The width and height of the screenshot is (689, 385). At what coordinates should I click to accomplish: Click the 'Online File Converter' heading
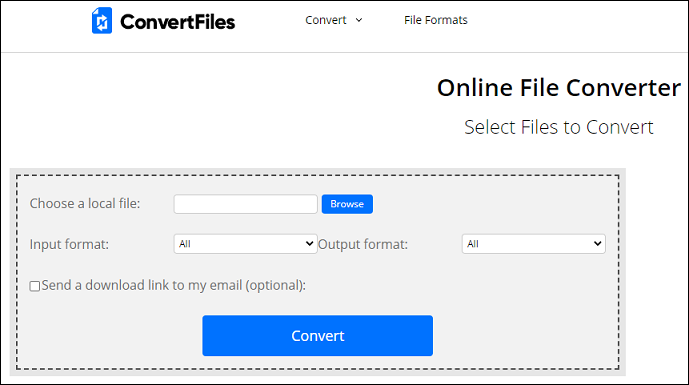coord(558,87)
